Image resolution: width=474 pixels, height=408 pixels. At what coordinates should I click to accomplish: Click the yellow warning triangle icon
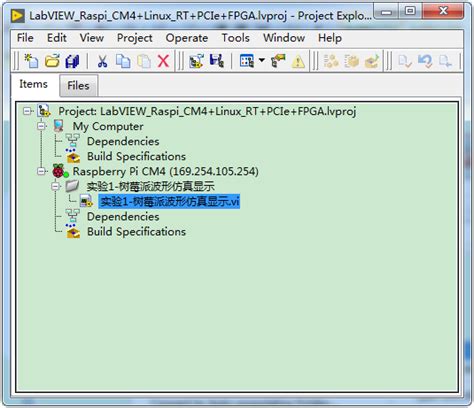click(298, 62)
